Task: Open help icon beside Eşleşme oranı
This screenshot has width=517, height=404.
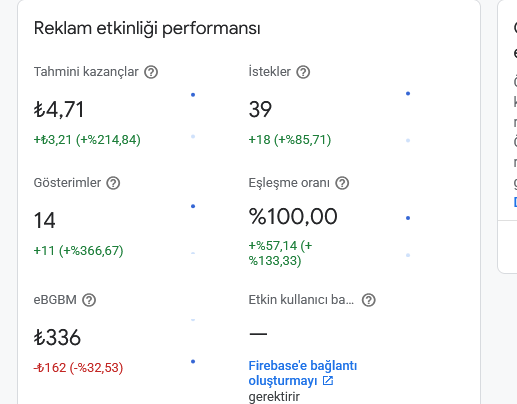Action: coord(342,183)
